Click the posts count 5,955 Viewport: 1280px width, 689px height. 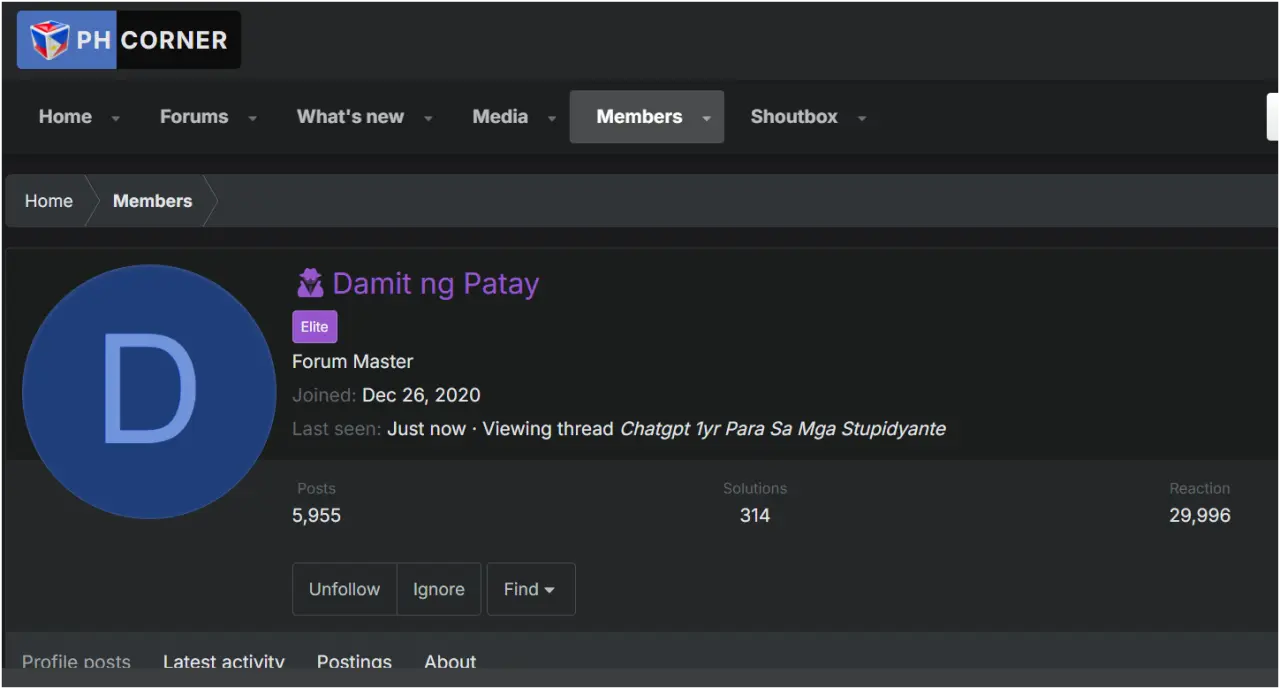[316, 516]
